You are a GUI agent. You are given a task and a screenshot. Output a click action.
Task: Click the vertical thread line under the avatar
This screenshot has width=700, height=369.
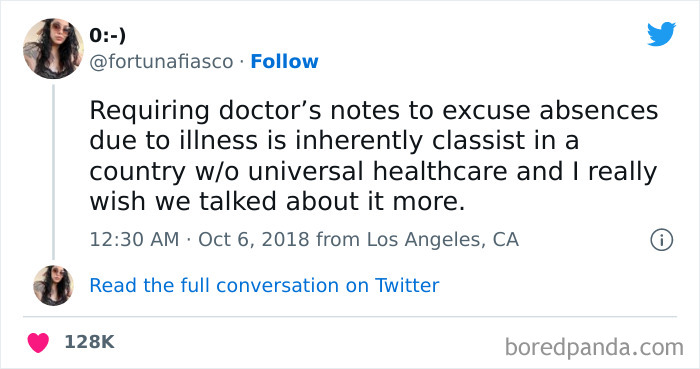click(54, 172)
